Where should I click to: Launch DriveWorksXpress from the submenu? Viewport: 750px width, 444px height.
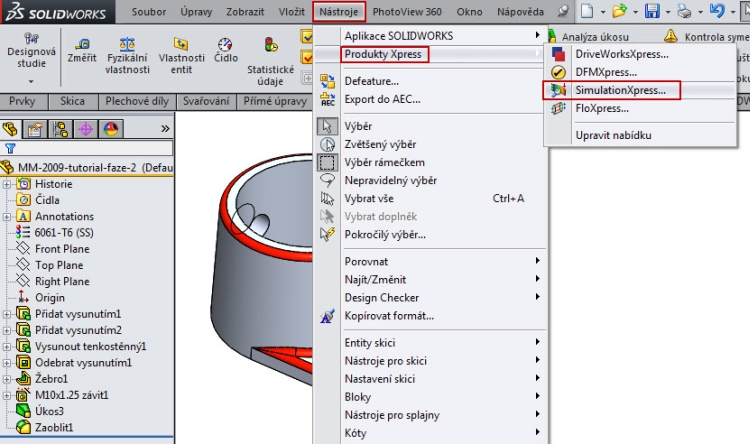pos(622,54)
